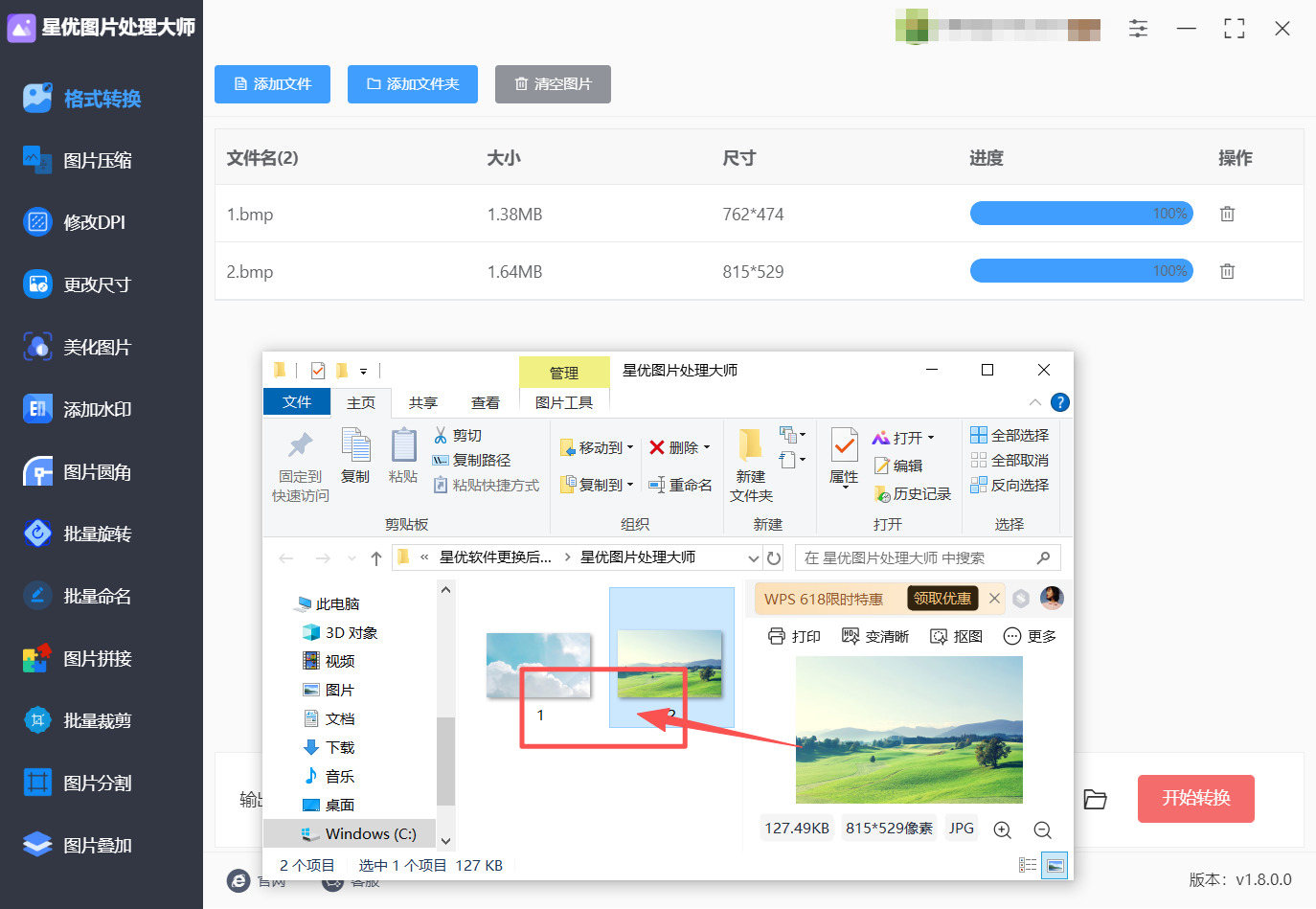Image resolution: width=1316 pixels, height=909 pixels.
Task: Open the 图片分割 tool
Action: pyautogui.click(x=78, y=783)
